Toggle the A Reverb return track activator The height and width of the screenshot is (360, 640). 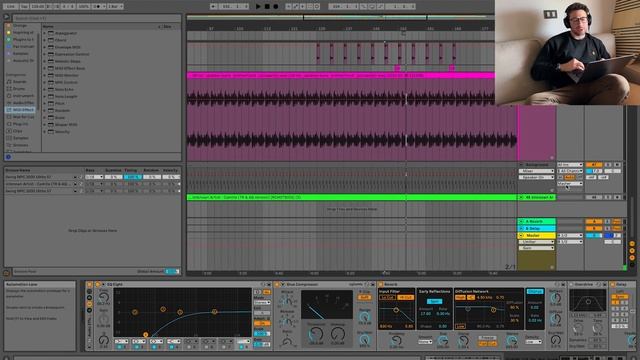click(593, 221)
